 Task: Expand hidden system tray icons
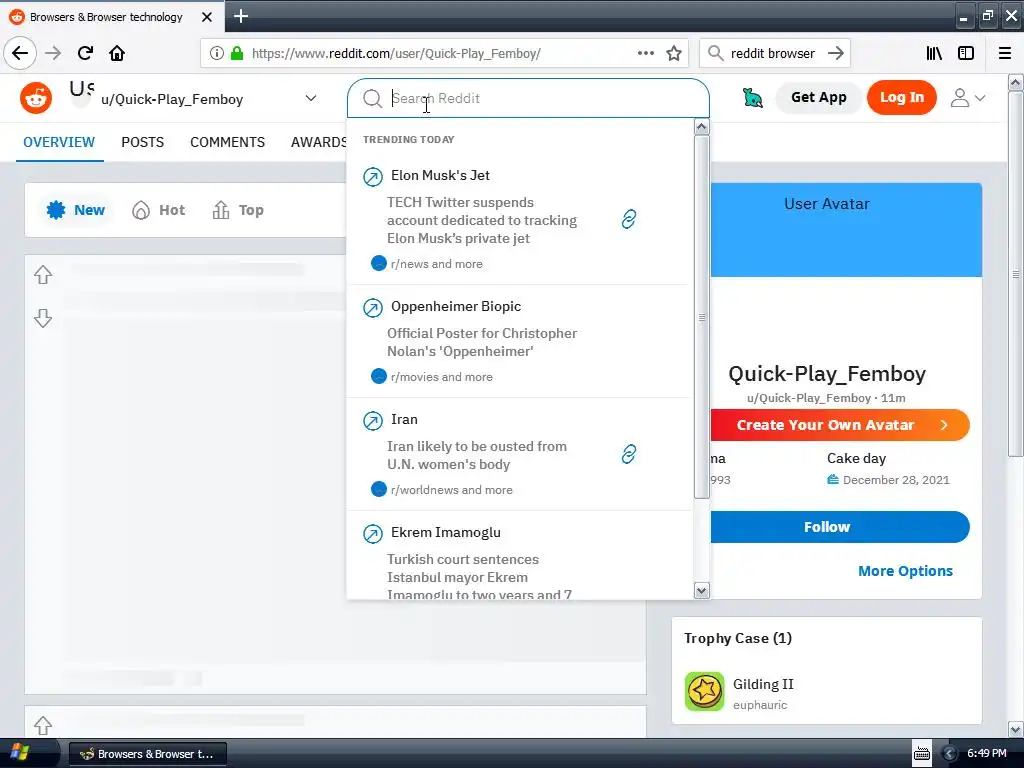[950, 754]
